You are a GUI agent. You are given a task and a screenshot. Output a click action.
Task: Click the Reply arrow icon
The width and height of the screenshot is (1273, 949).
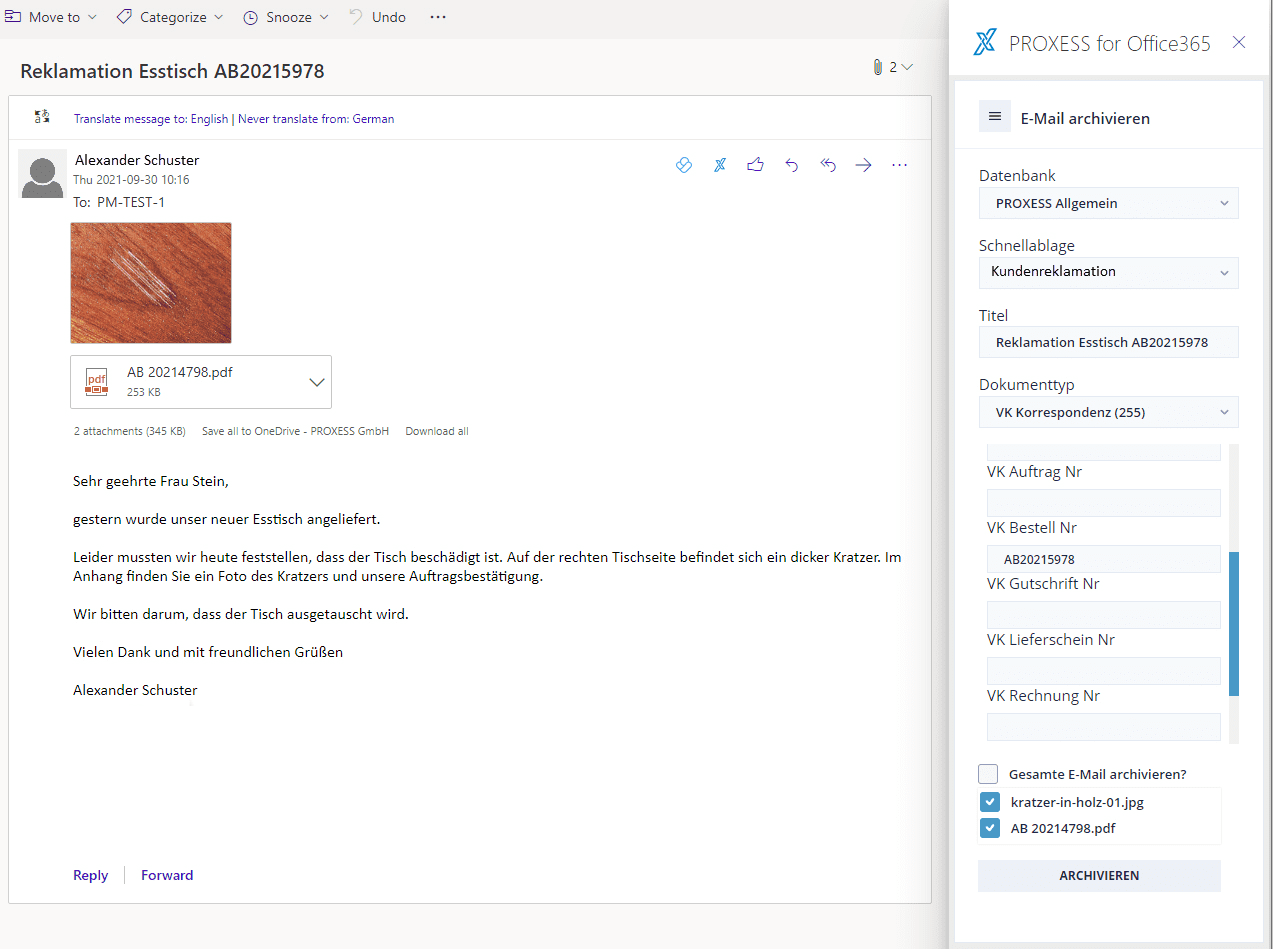click(792, 165)
